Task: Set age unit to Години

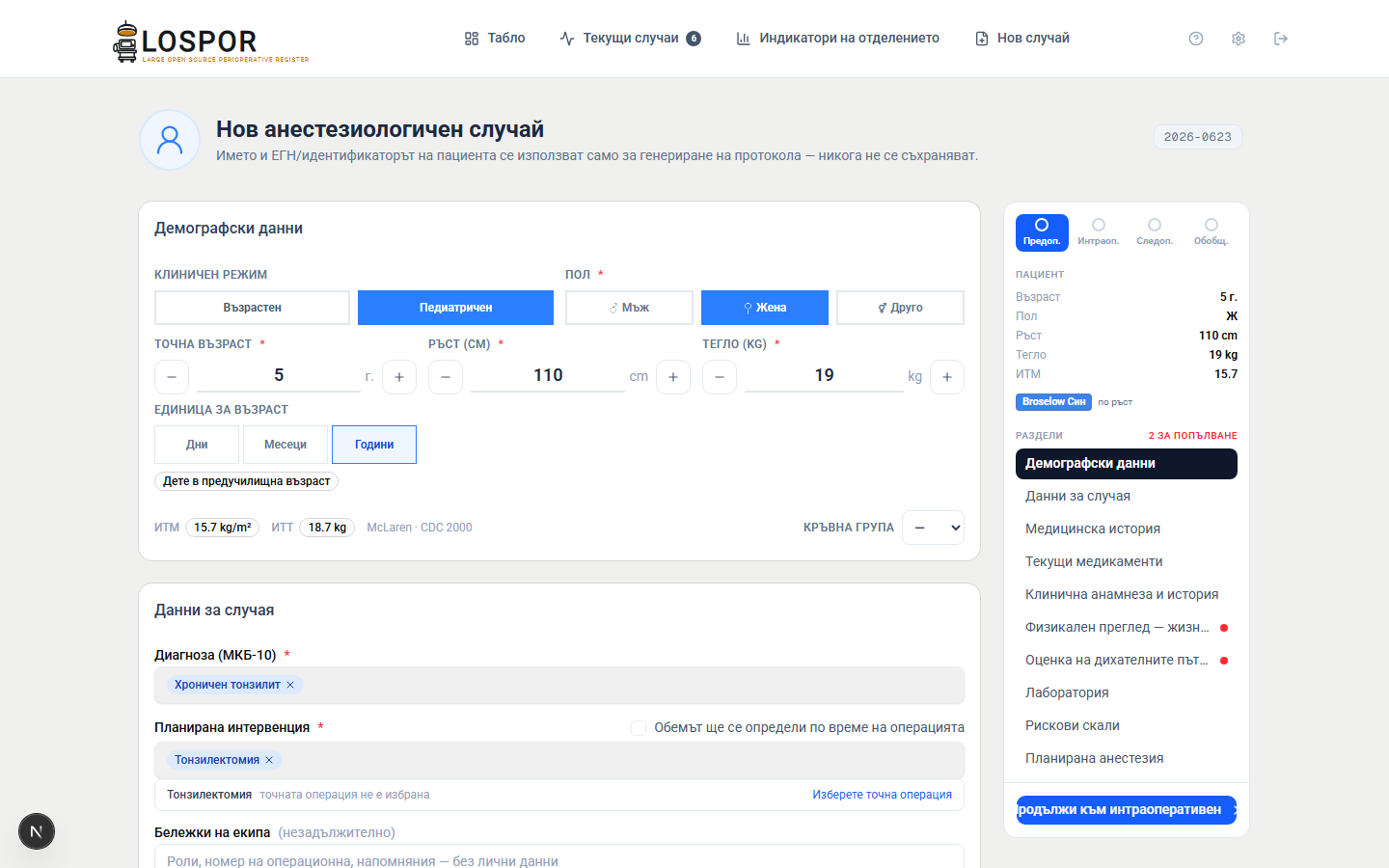Action: click(374, 445)
